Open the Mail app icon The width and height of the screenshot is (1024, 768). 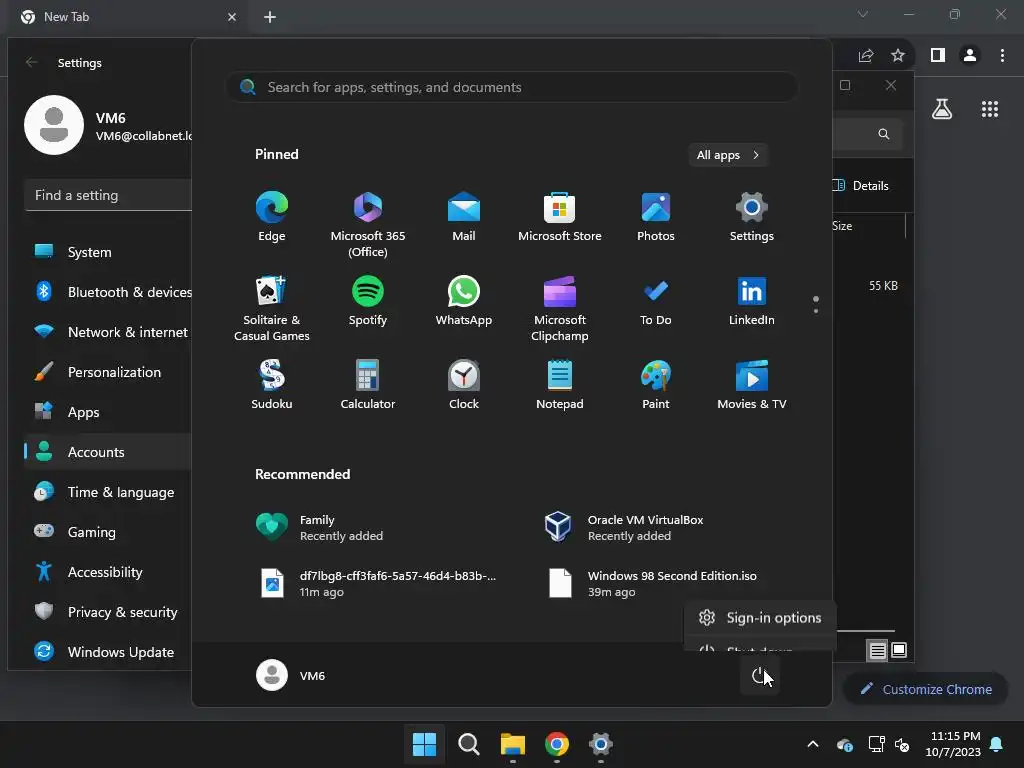tap(464, 216)
